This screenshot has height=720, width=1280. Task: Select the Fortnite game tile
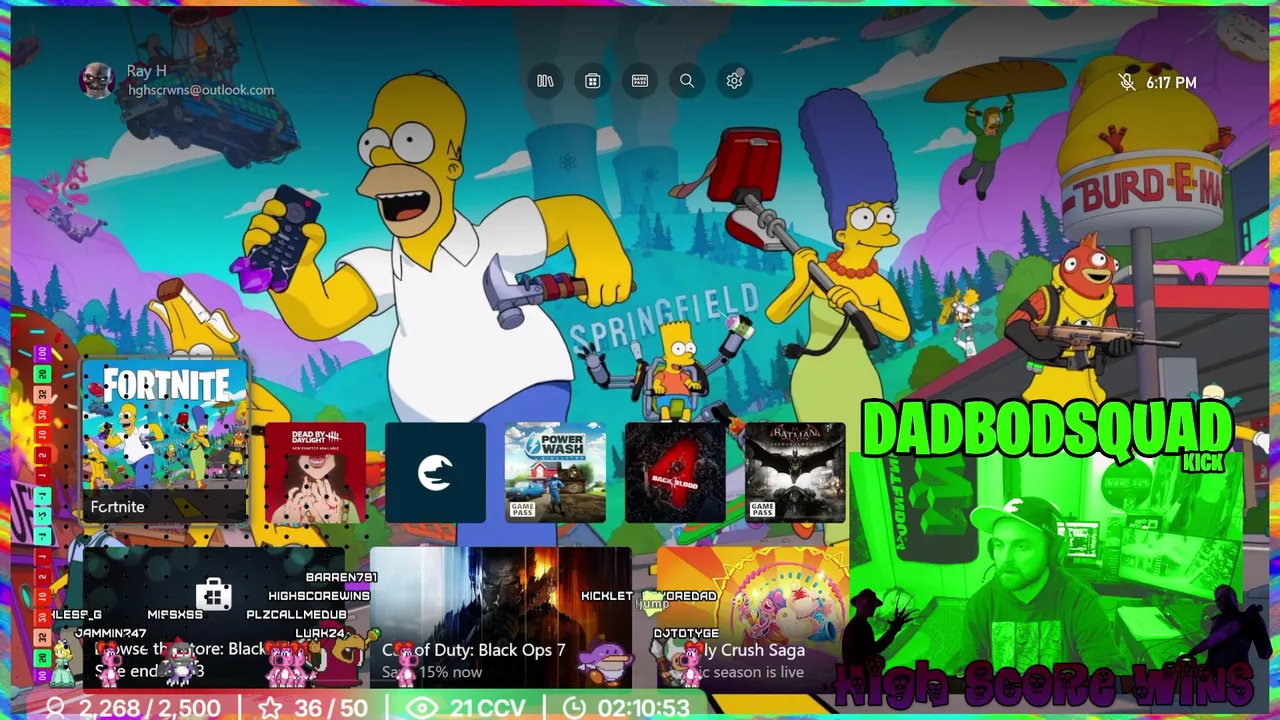pyautogui.click(x=165, y=441)
